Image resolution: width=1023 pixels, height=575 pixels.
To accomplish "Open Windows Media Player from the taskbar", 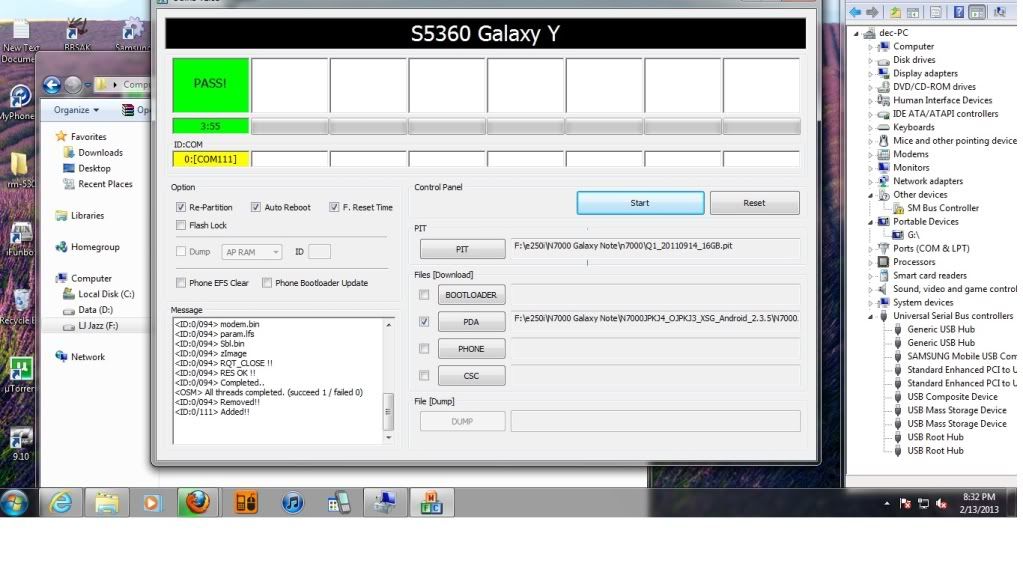I will 152,503.
